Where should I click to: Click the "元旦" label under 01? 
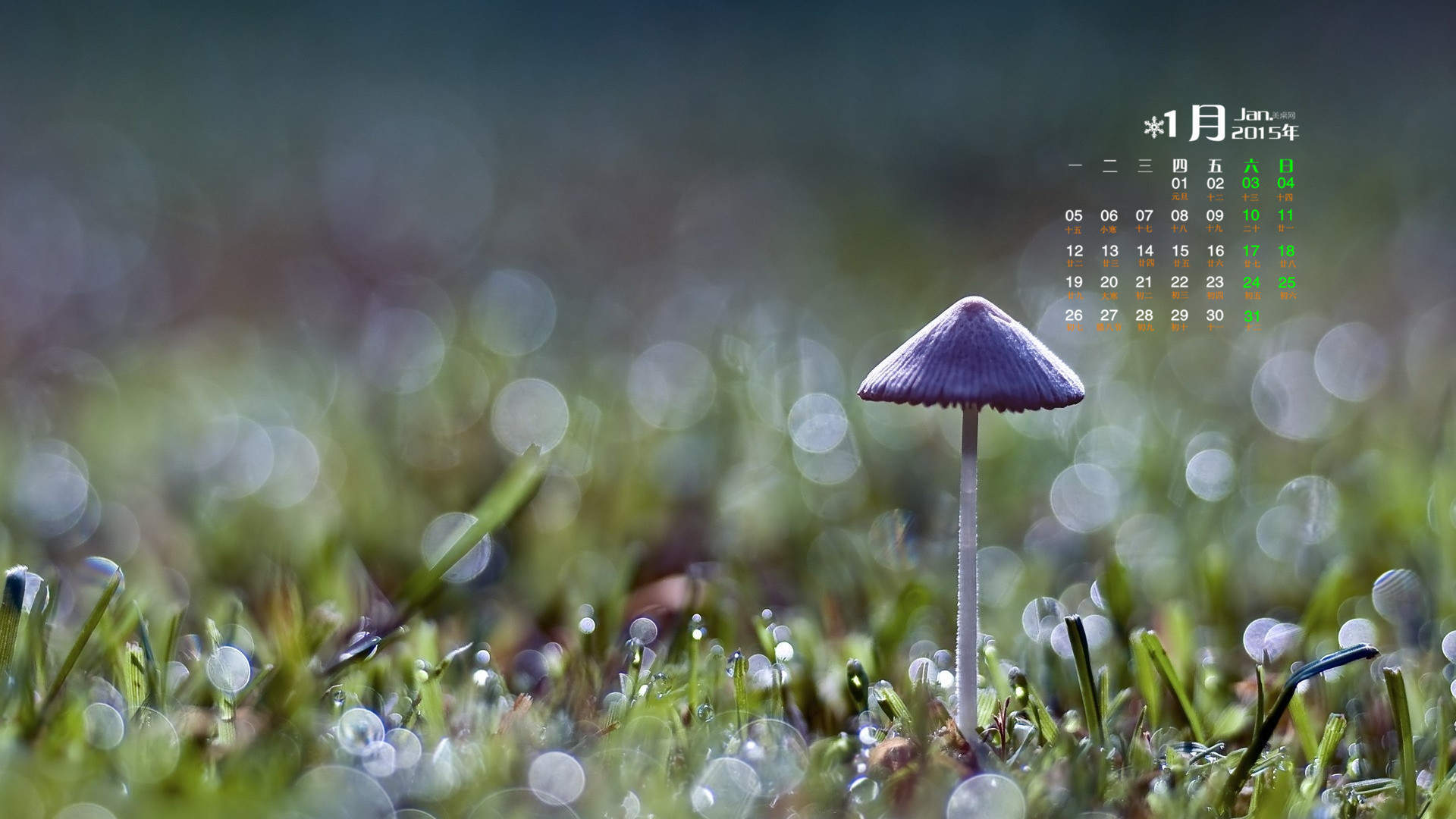1179,196
